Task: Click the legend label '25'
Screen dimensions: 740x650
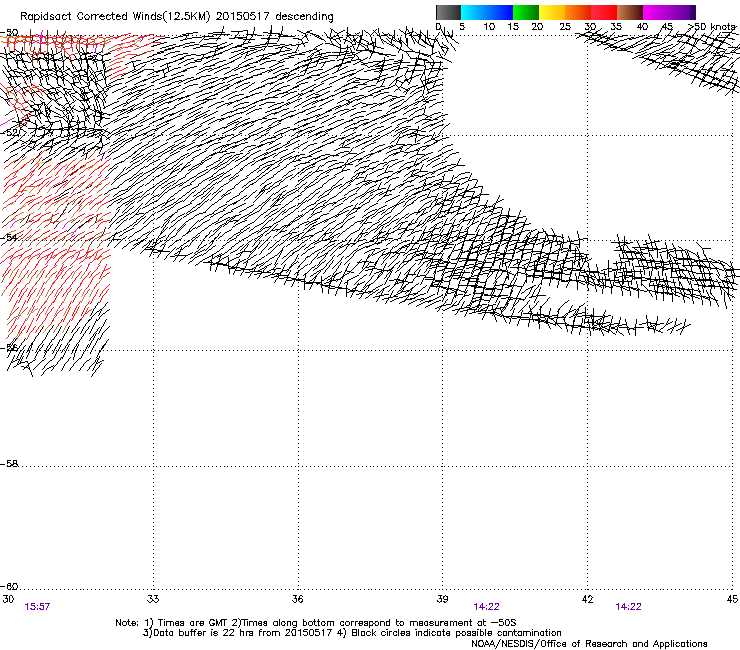Action: tap(565, 27)
